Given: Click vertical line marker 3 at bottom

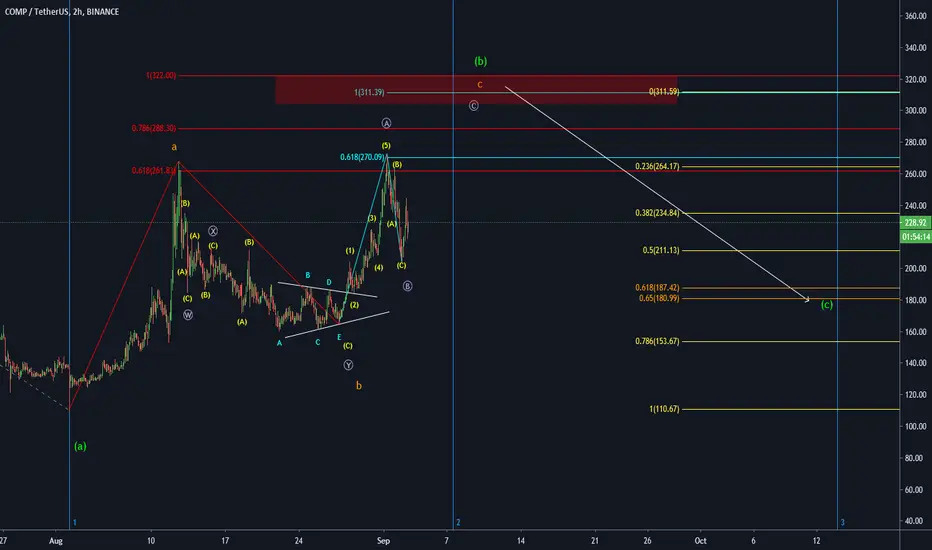Looking at the screenshot, I should pyautogui.click(x=842, y=523).
